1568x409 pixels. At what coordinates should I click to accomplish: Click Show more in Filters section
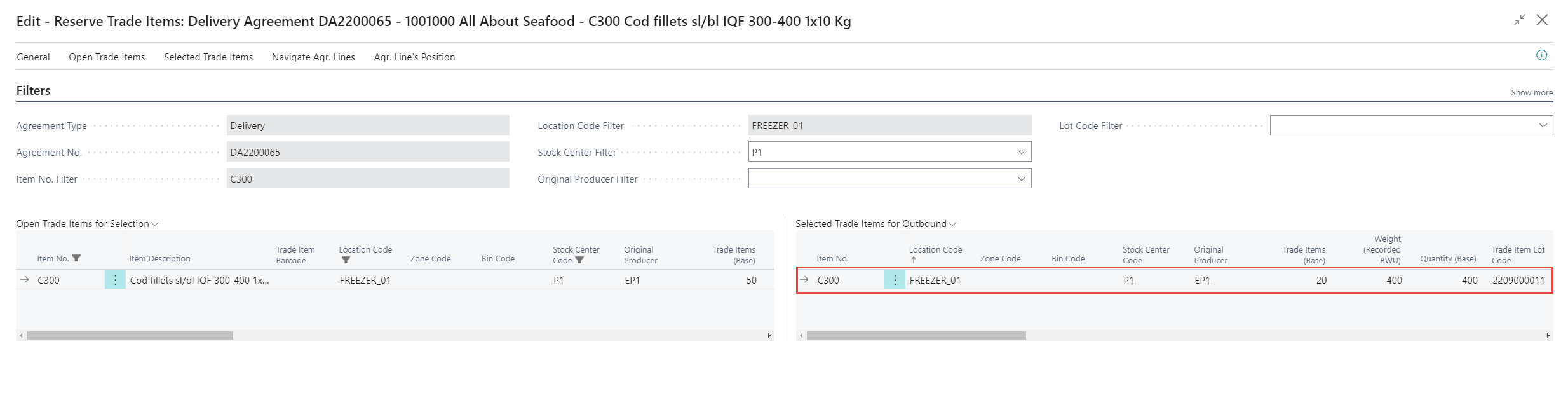pyautogui.click(x=1531, y=93)
